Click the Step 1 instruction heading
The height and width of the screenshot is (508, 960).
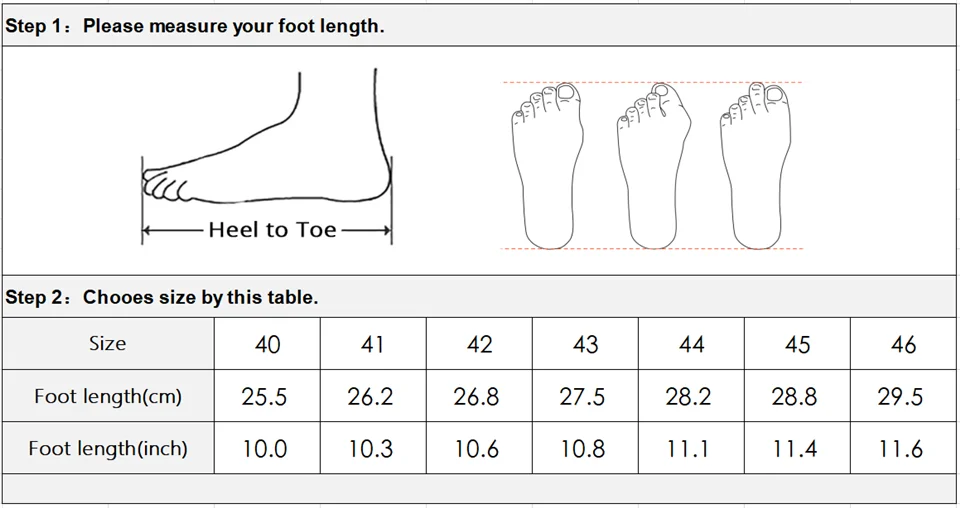194,27
